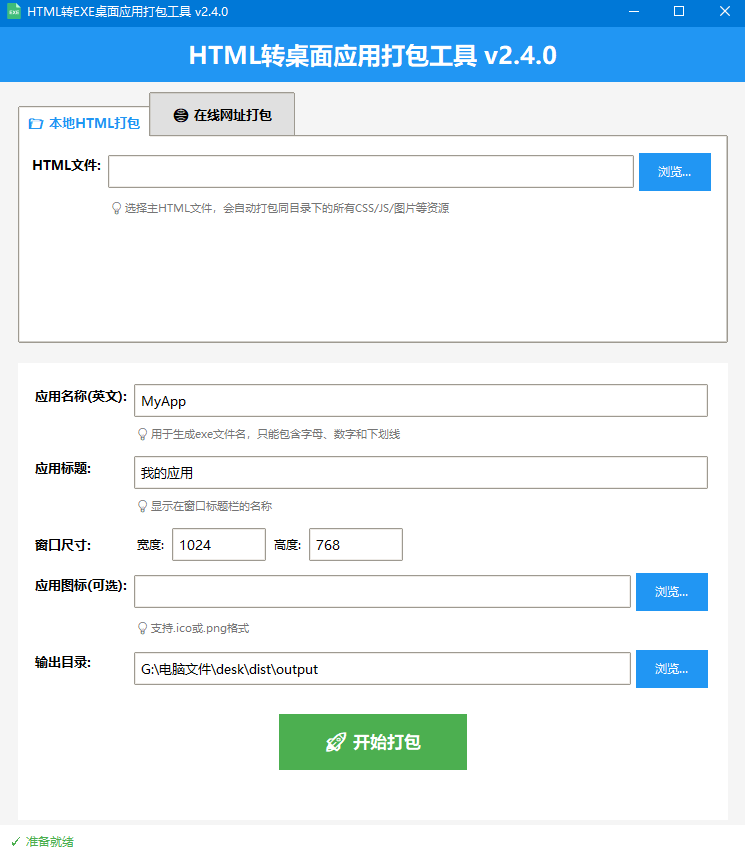Focus the HTML文件 path input field
The width and height of the screenshot is (745, 855).
[370, 172]
